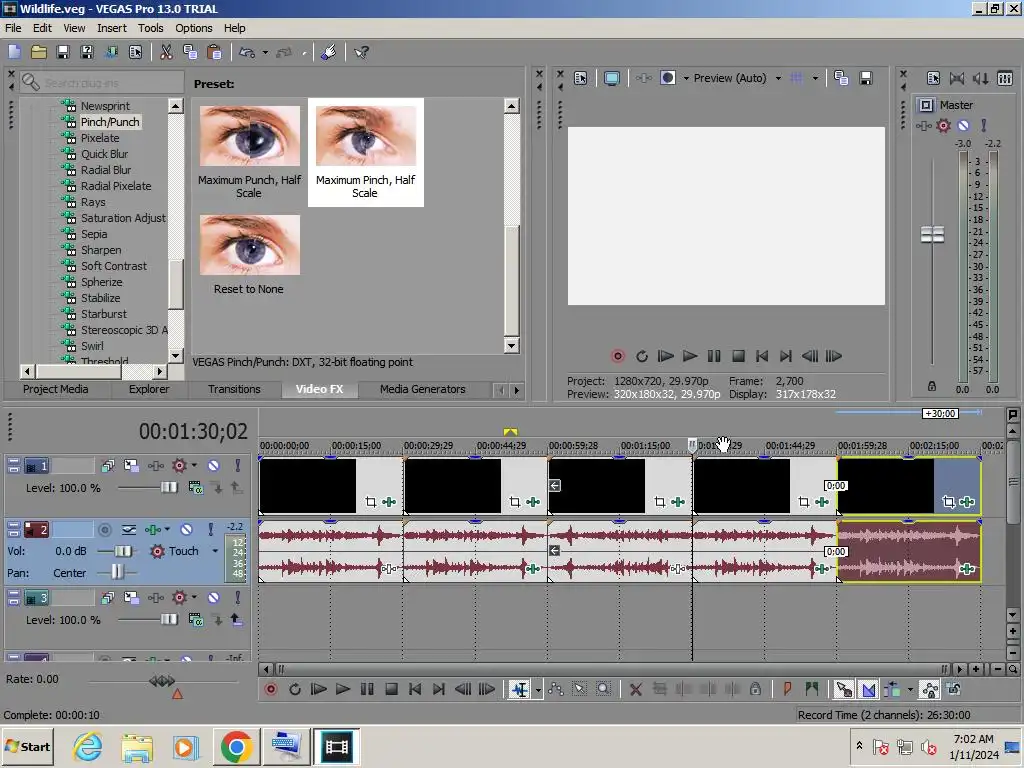The image size is (1024, 768).
Task: Open the auto ripple mode dropdown arrow
Action: (910, 690)
